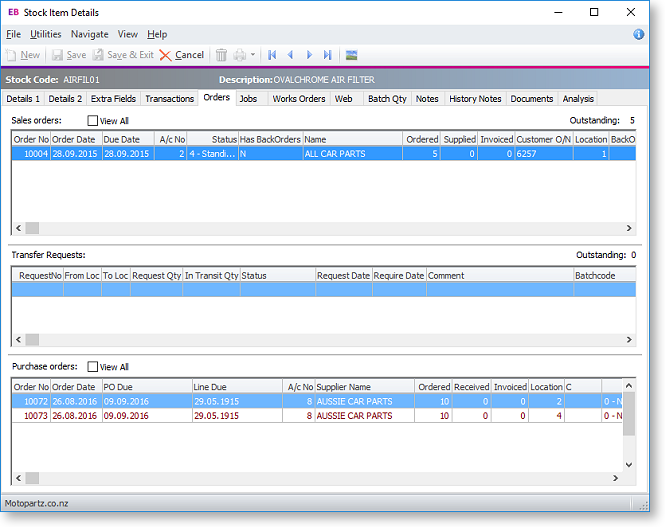665x527 pixels.
Task: Tick View All for purchase orders
Action: (x=94, y=367)
